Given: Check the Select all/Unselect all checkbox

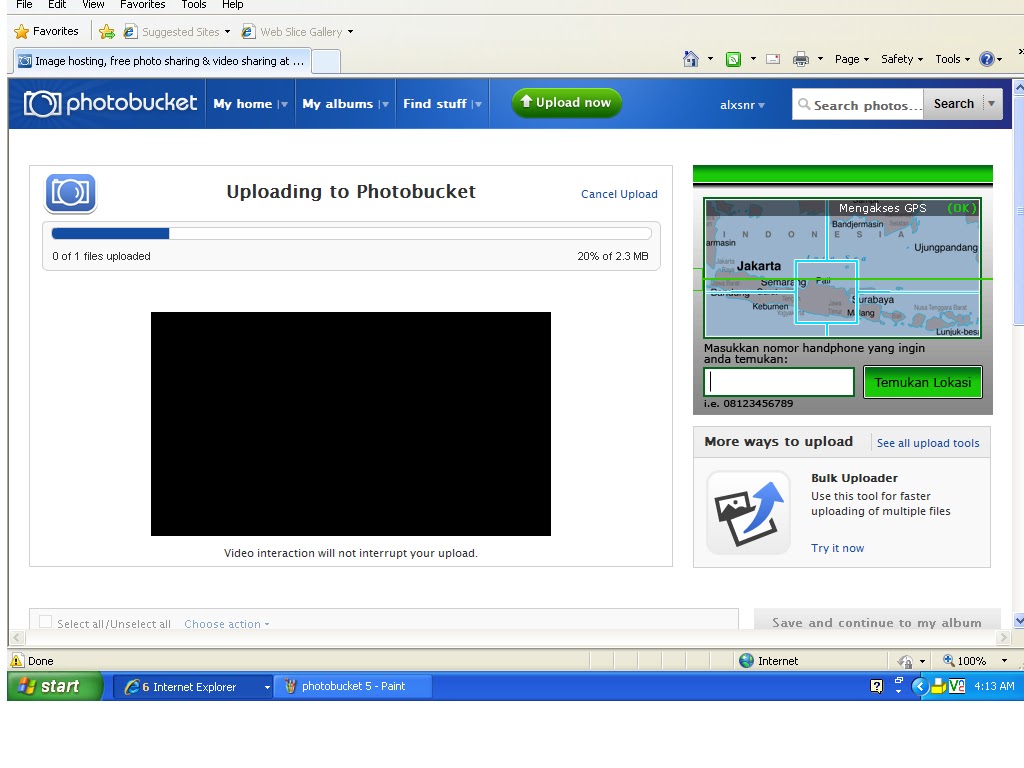Looking at the screenshot, I should (45, 621).
